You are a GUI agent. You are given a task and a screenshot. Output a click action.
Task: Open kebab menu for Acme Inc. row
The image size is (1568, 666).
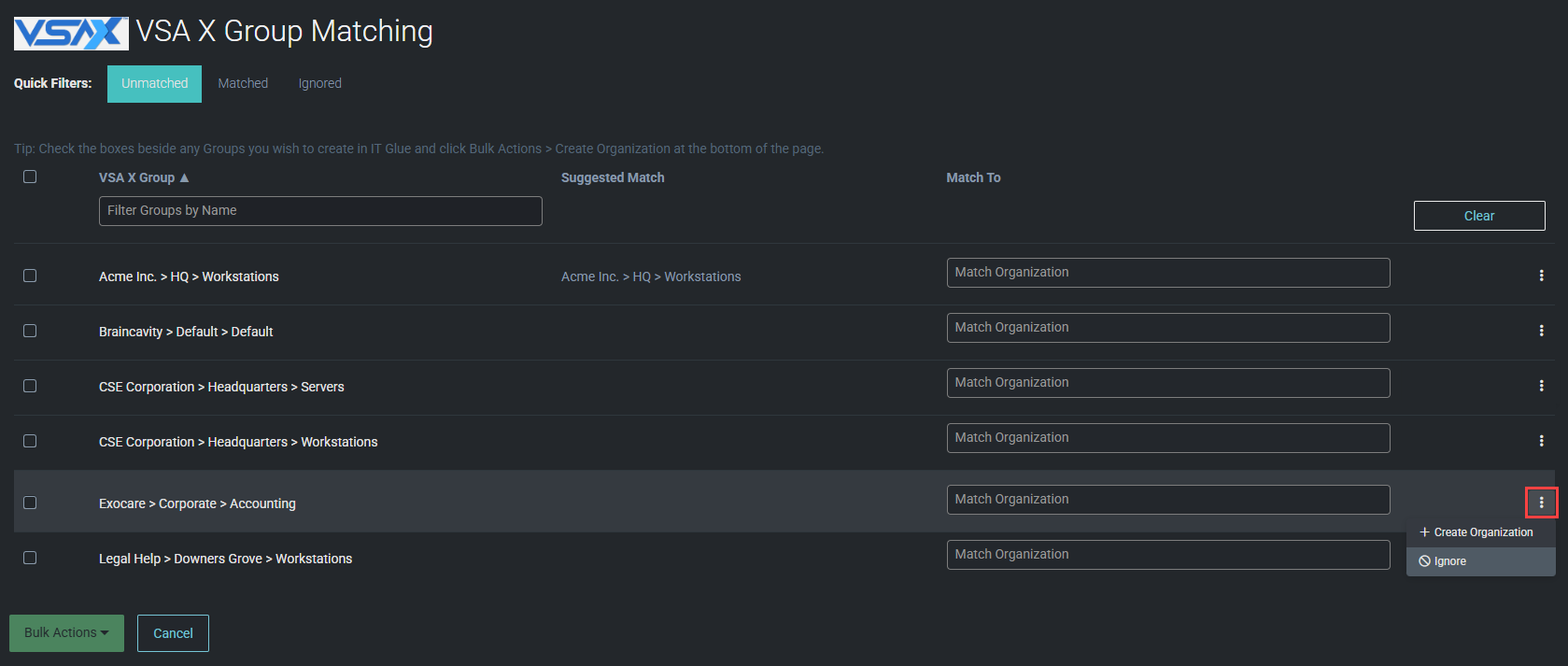click(1541, 276)
